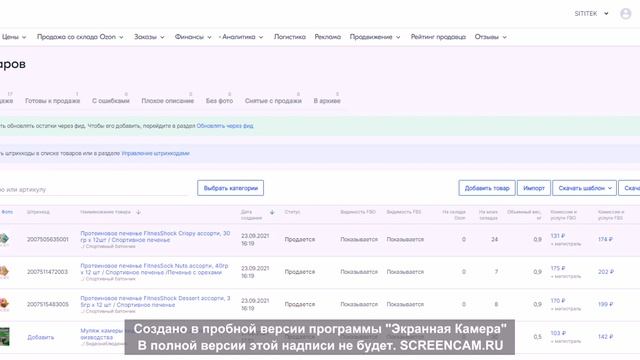Switch to Снятые с продажи tab

273,100
